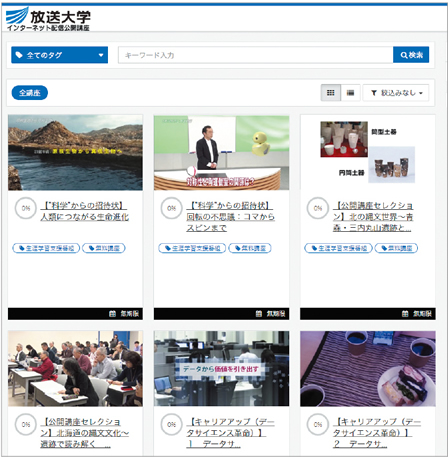The width and height of the screenshot is (448, 457).
Task: Focus the キーワード入力 search field
Action: (x=256, y=55)
